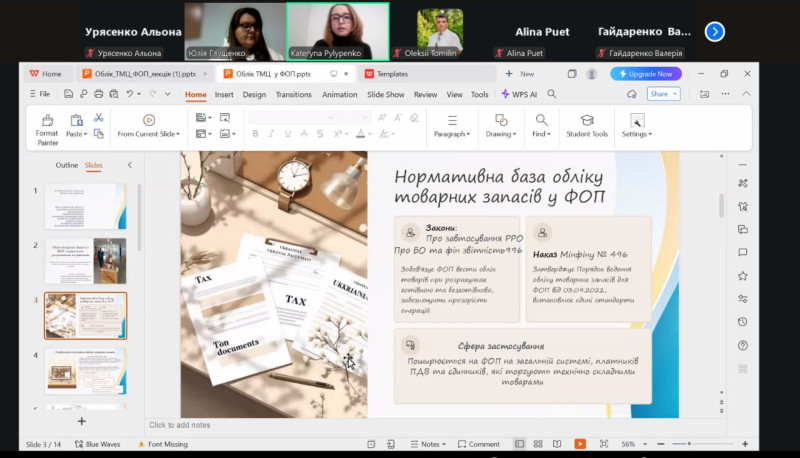Open the Transitions ribbon tab
This screenshot has height=458, width=800.
293,94
